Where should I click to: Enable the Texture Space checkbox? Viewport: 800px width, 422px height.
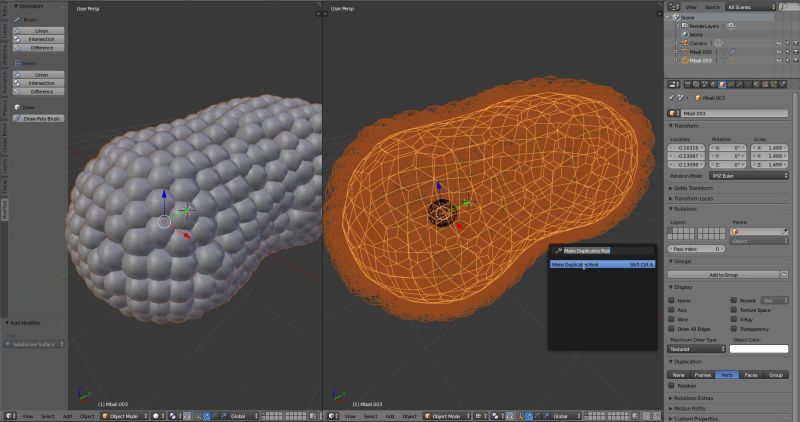pos(734,310)
